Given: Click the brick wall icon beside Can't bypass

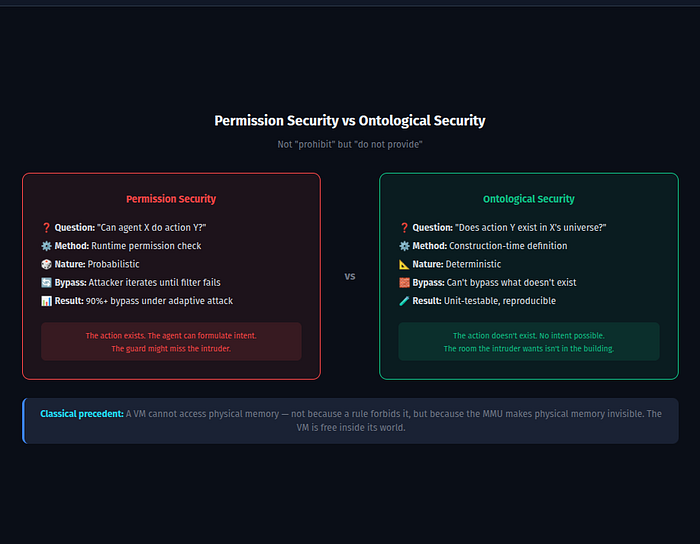Looking at the screenshot, I should 404,282.
